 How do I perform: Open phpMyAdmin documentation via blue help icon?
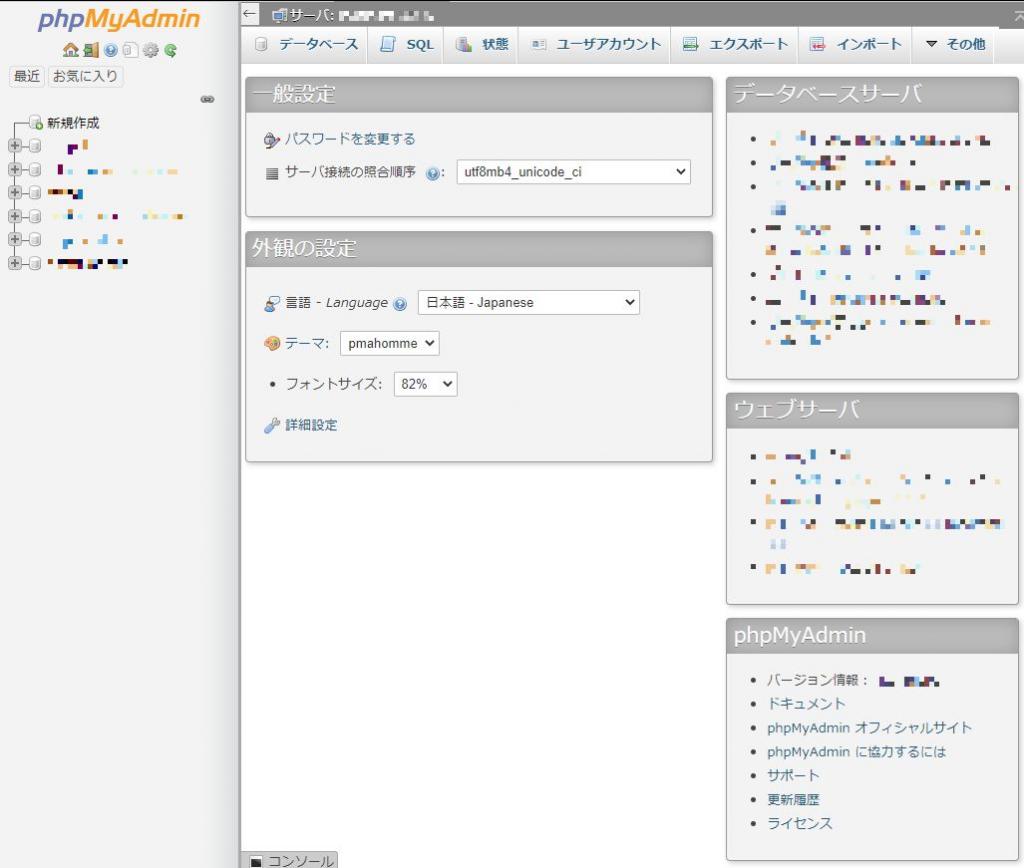pos(111,50)
